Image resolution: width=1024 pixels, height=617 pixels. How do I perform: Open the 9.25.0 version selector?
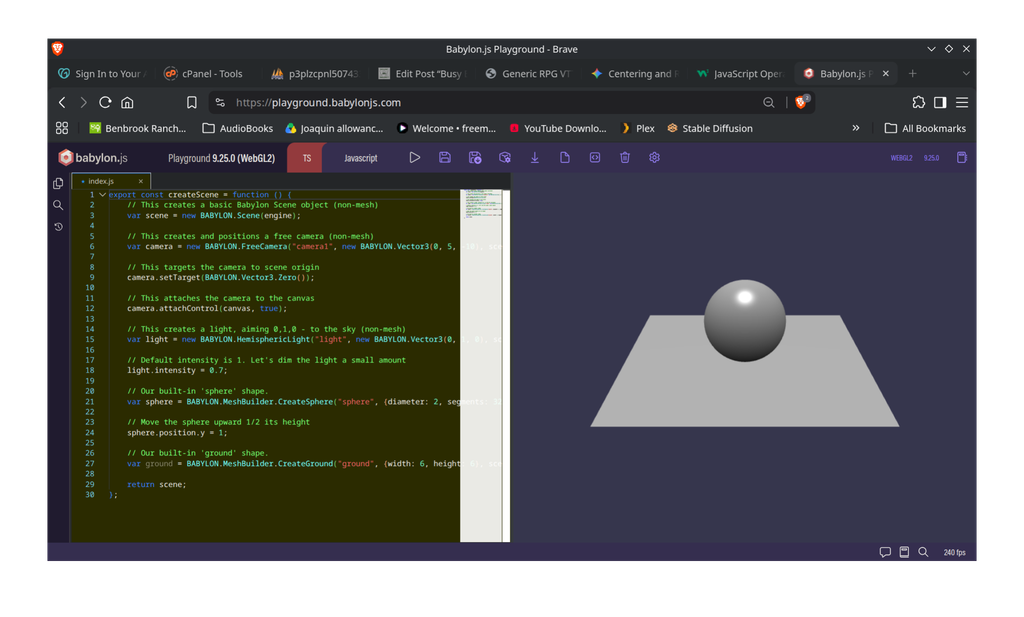(x=931, y=158)
